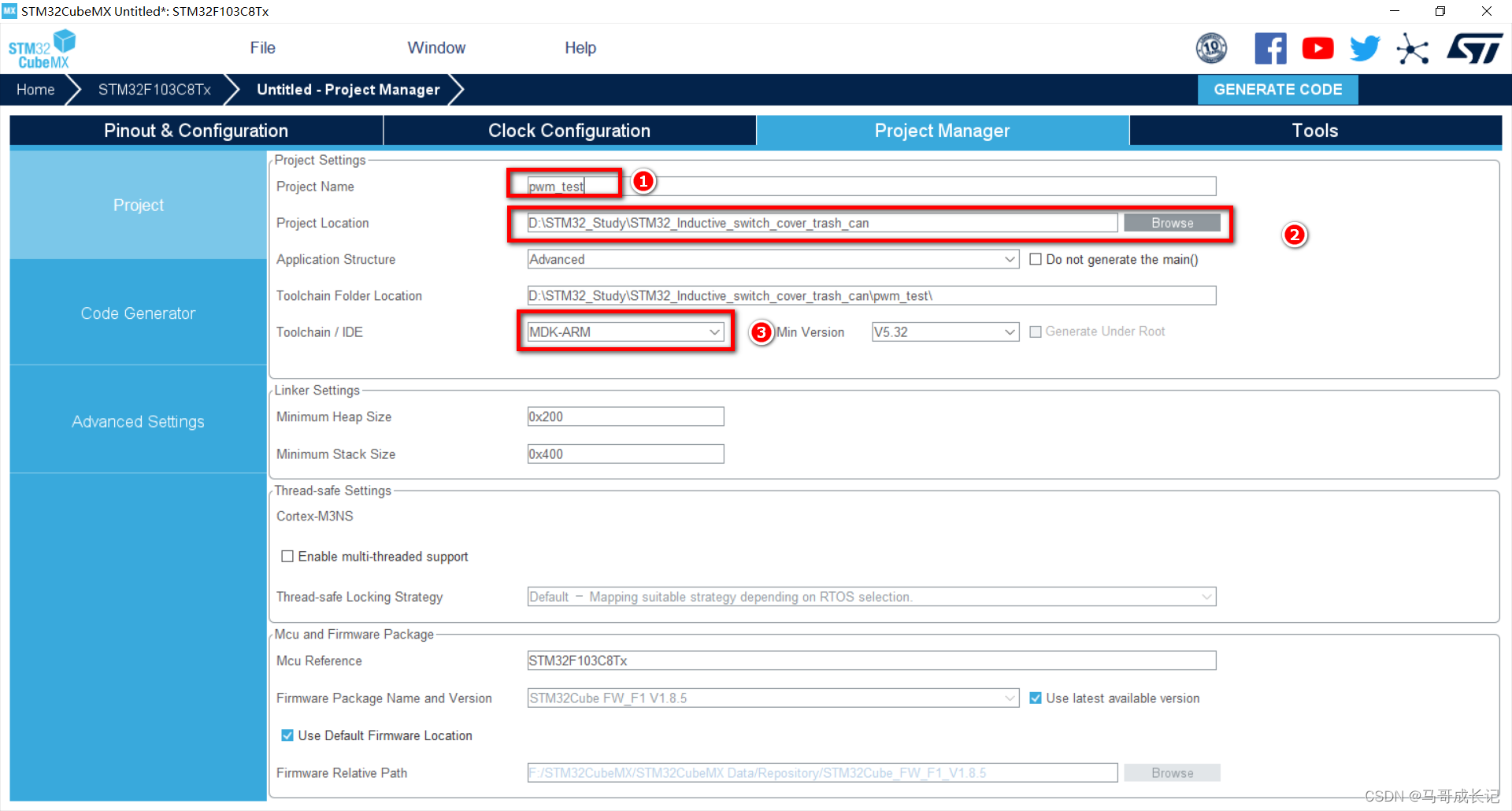Go to Home breadcrumb
The height and width of the screenshot is (811, 1512).
(x=35, y=90)
